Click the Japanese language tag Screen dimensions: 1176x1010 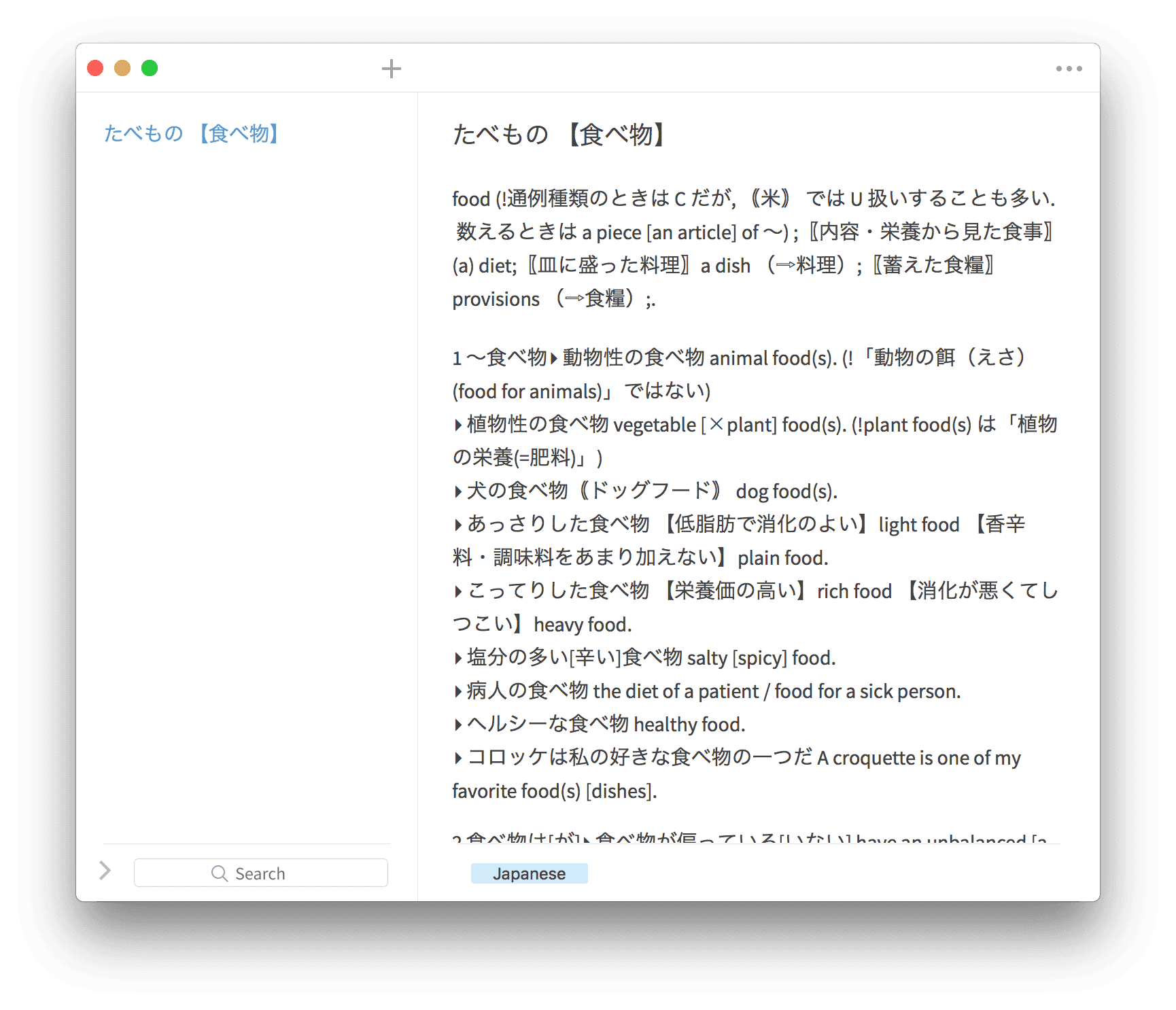529,873
